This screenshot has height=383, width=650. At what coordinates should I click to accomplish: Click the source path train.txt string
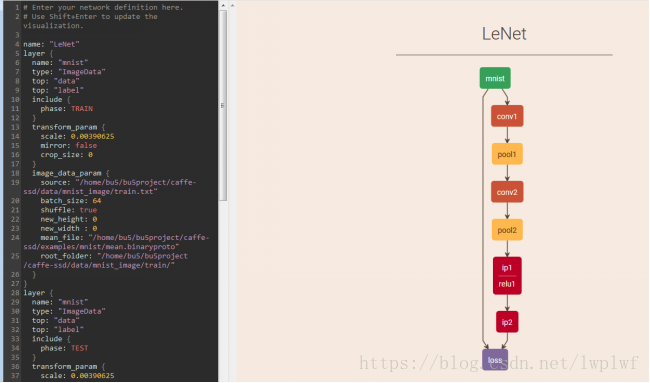[110, 187]
